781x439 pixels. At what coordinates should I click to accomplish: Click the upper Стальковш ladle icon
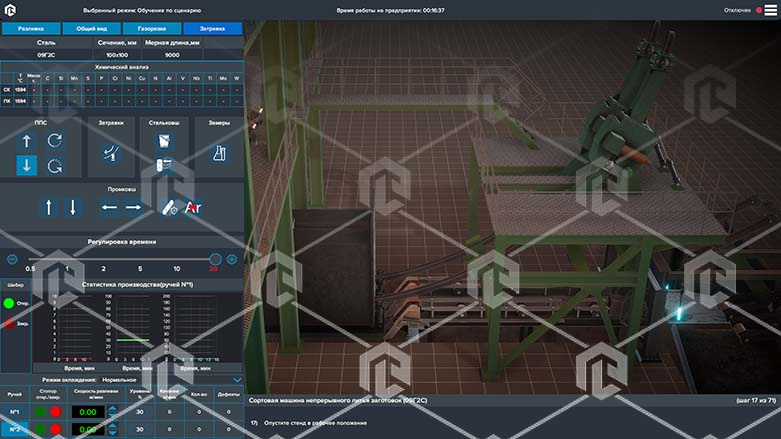pyautogui.click(x=164, y=141)
